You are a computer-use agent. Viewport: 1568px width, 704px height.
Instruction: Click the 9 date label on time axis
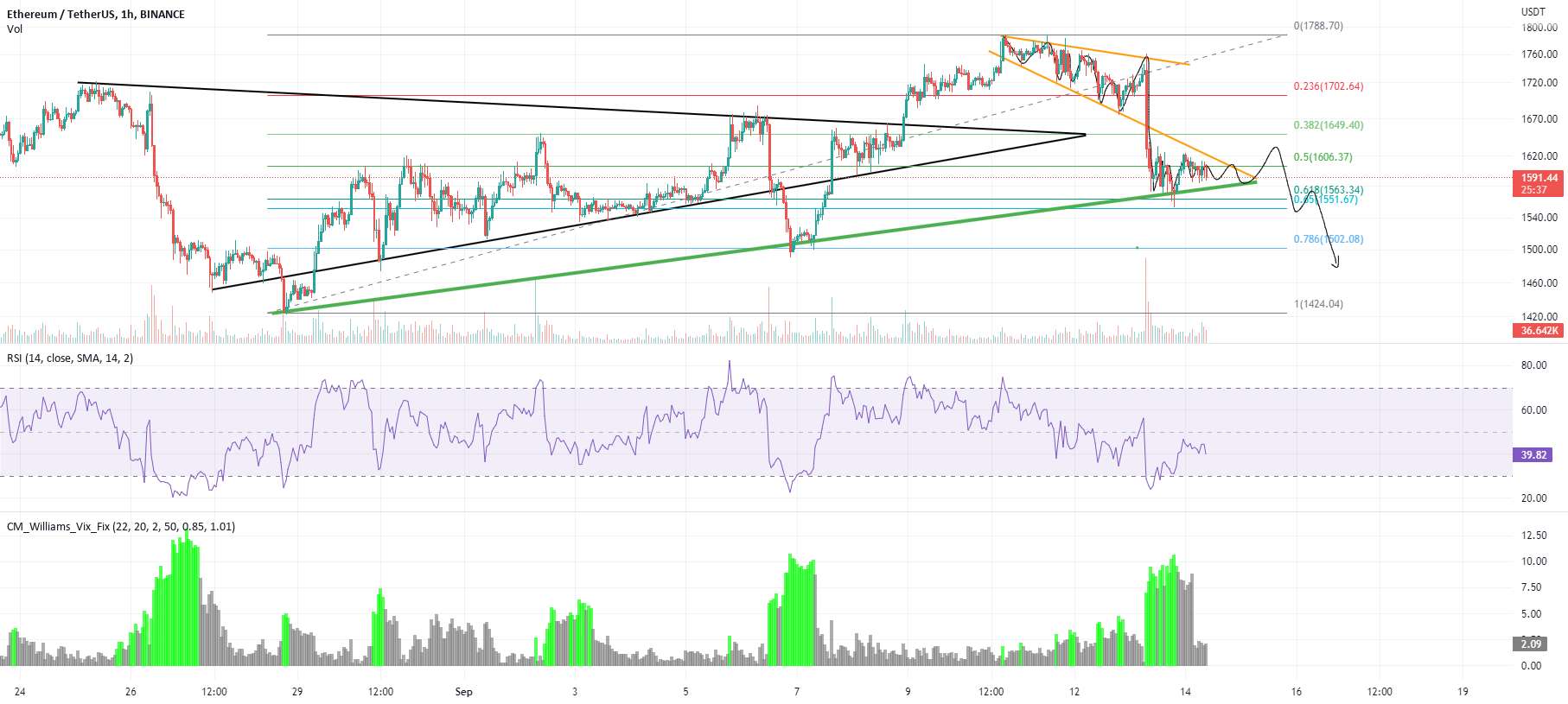tap(908, 692)
